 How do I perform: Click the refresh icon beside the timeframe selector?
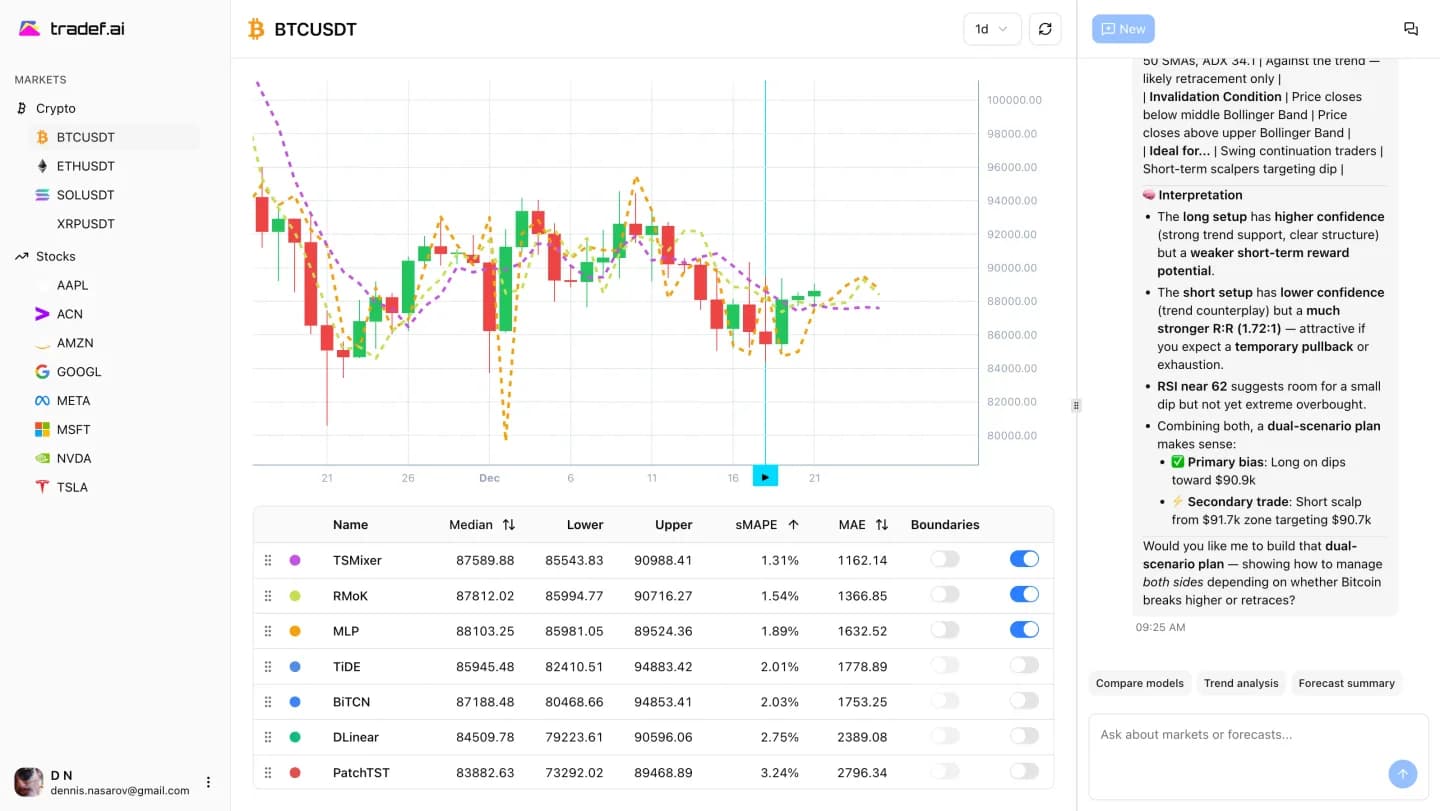point(1045,29)
